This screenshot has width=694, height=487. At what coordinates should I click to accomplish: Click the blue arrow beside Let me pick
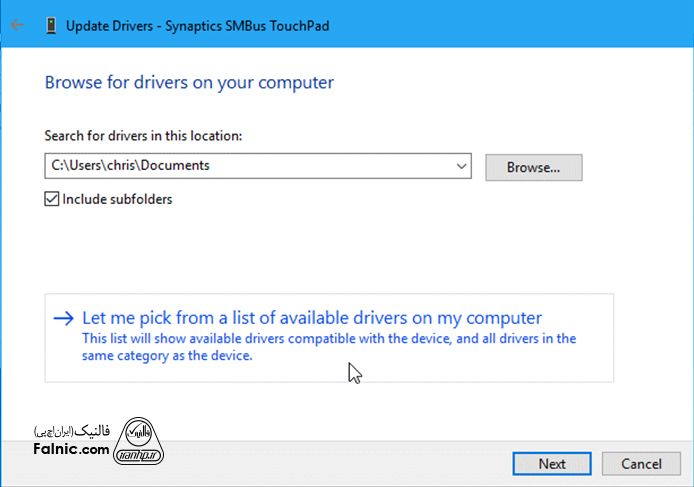pos(63,318)
